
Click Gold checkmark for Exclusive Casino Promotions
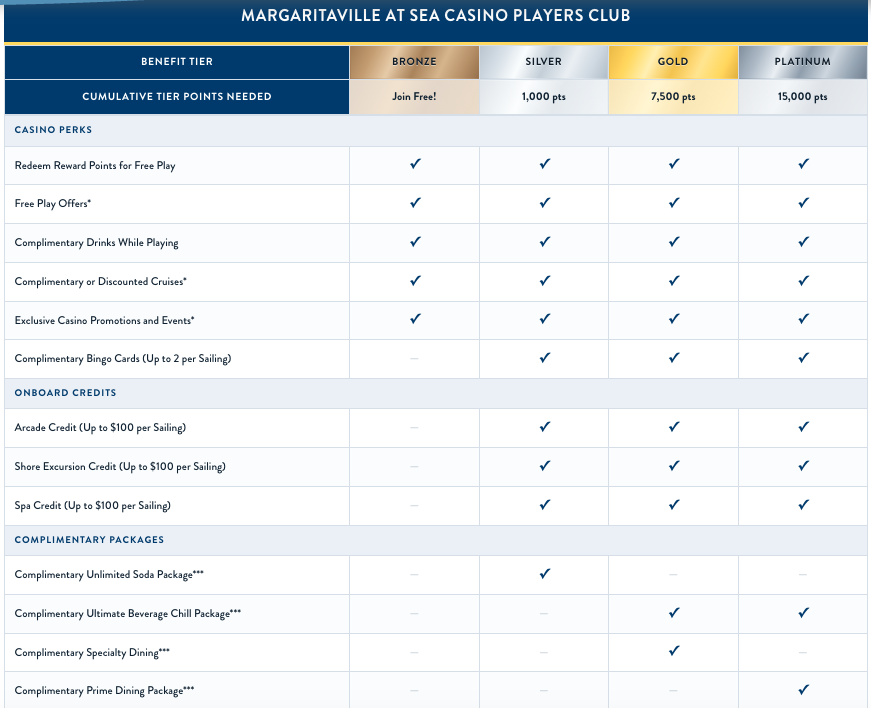(x=674, y=319)
